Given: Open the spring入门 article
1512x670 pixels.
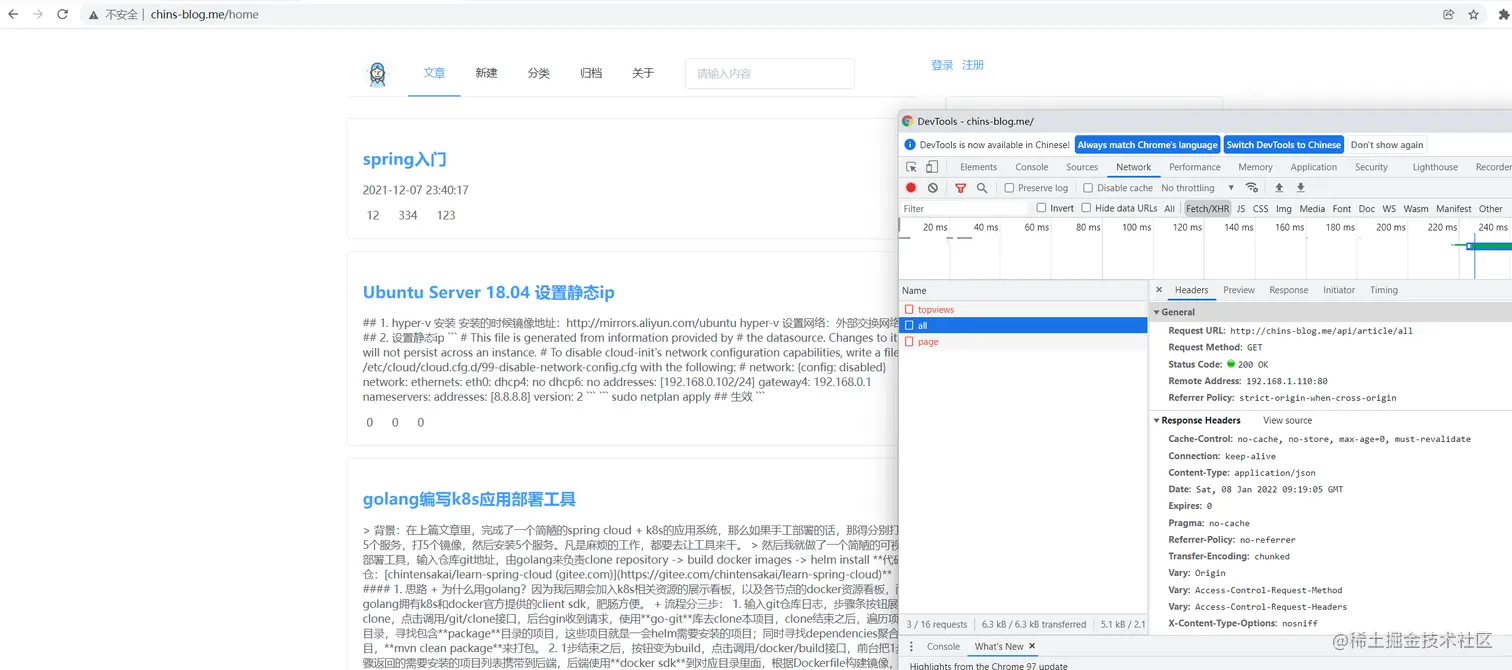Looking at the screenshot, I should [x=404, y=159].
